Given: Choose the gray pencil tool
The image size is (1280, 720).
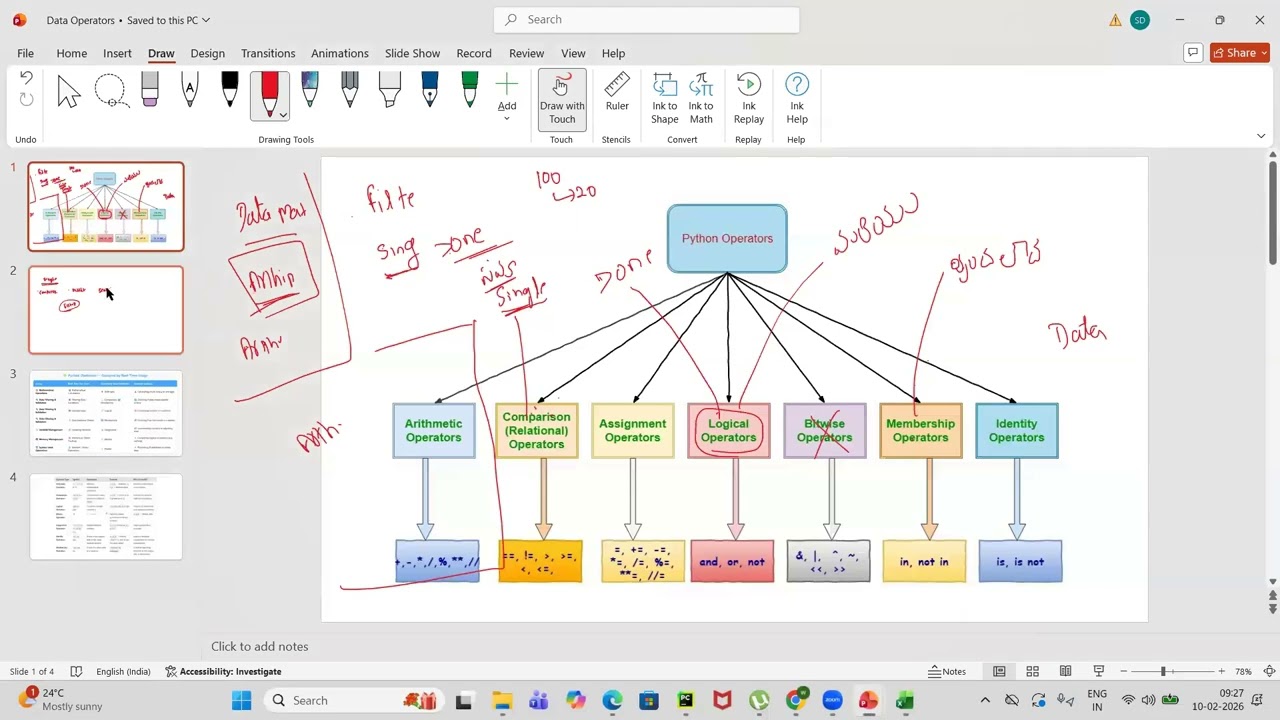Looking at the screenshot, I should coord(350,90).
